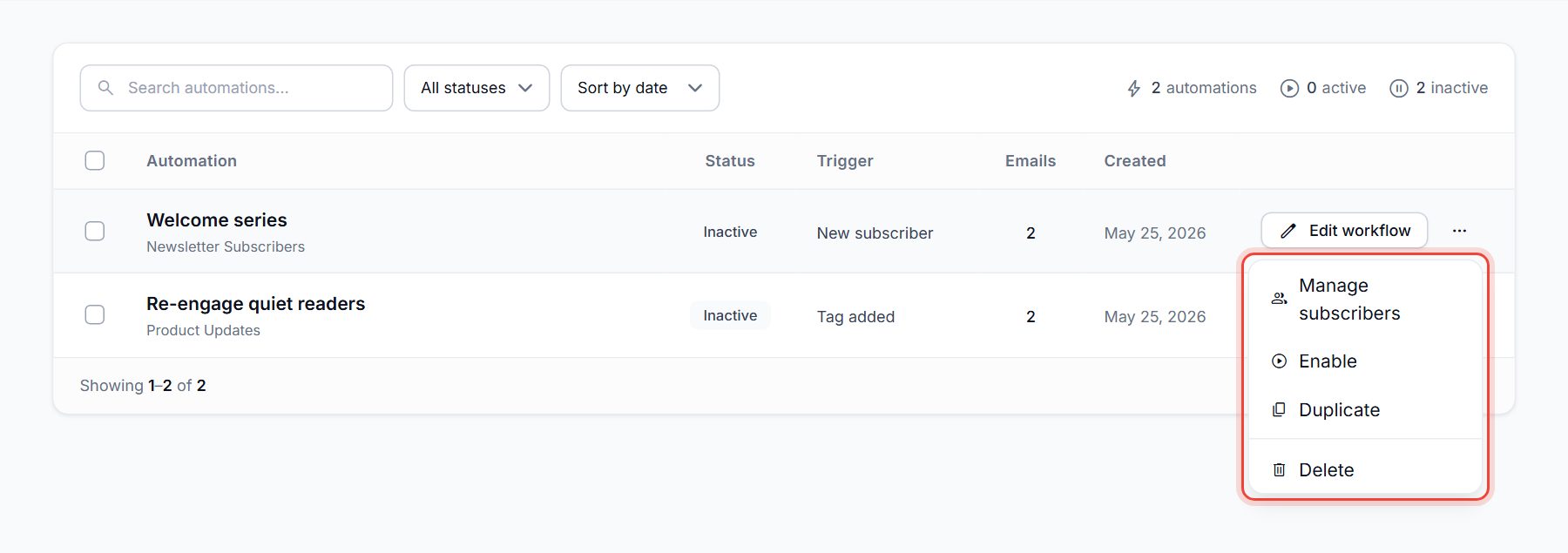
Task: Click the 2 inactive summary text
Action: pyautogui.click(x=1451, y=88)
